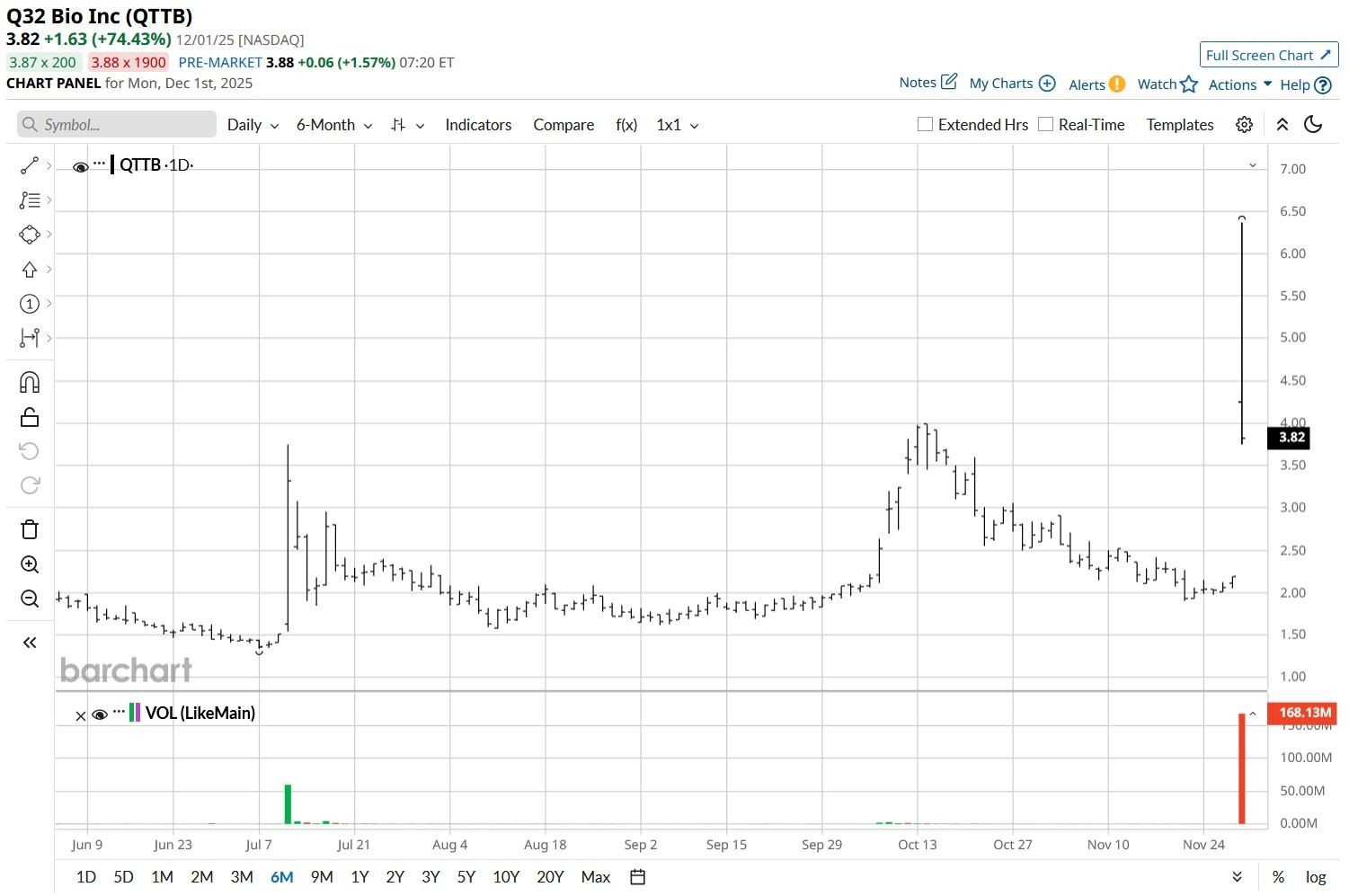1349x896 pixels.
Task: Open the Daily interval dropdown
Action: [253, 125]
